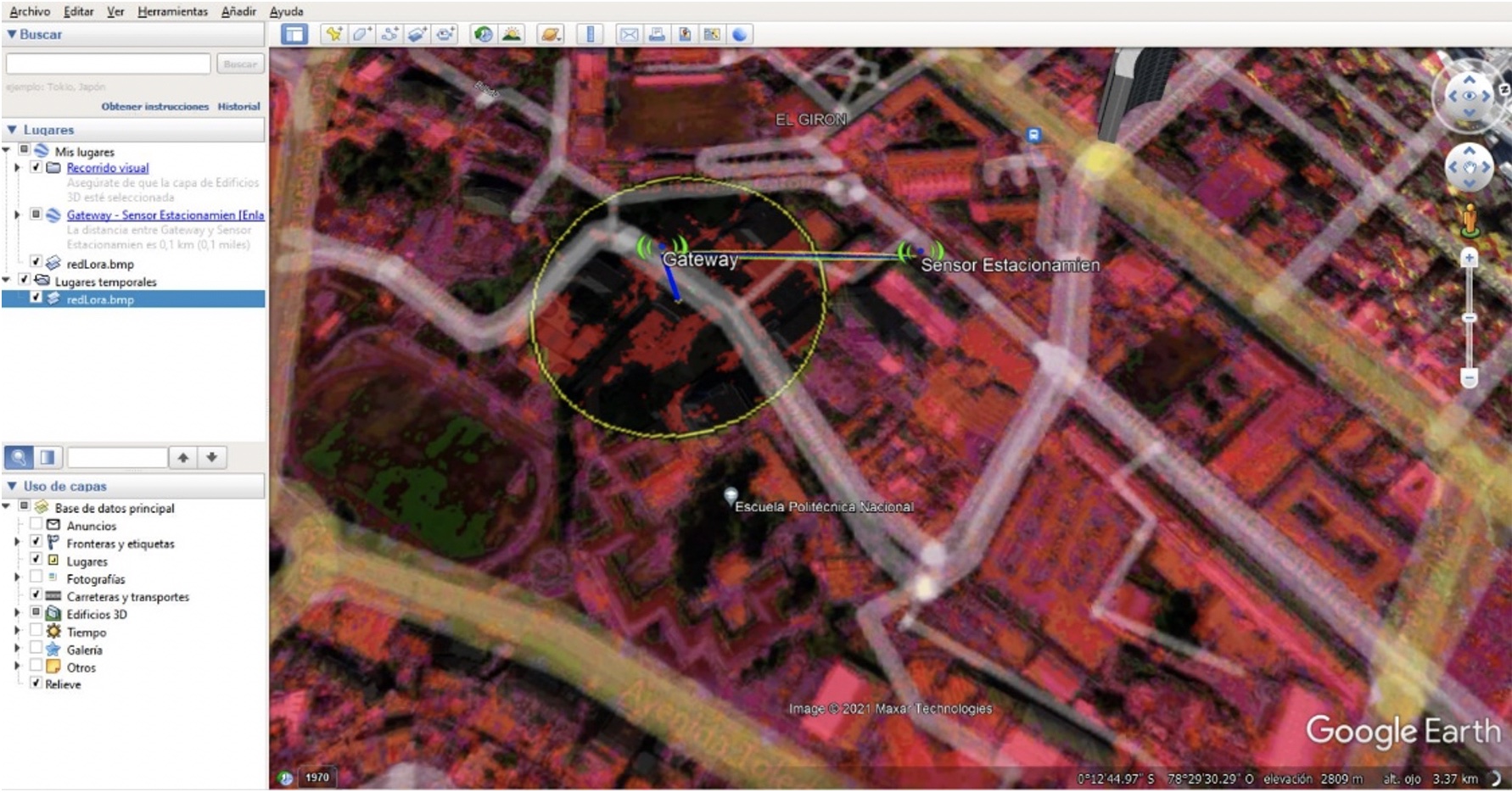Click the move joystick hand control

(1469, 167)
